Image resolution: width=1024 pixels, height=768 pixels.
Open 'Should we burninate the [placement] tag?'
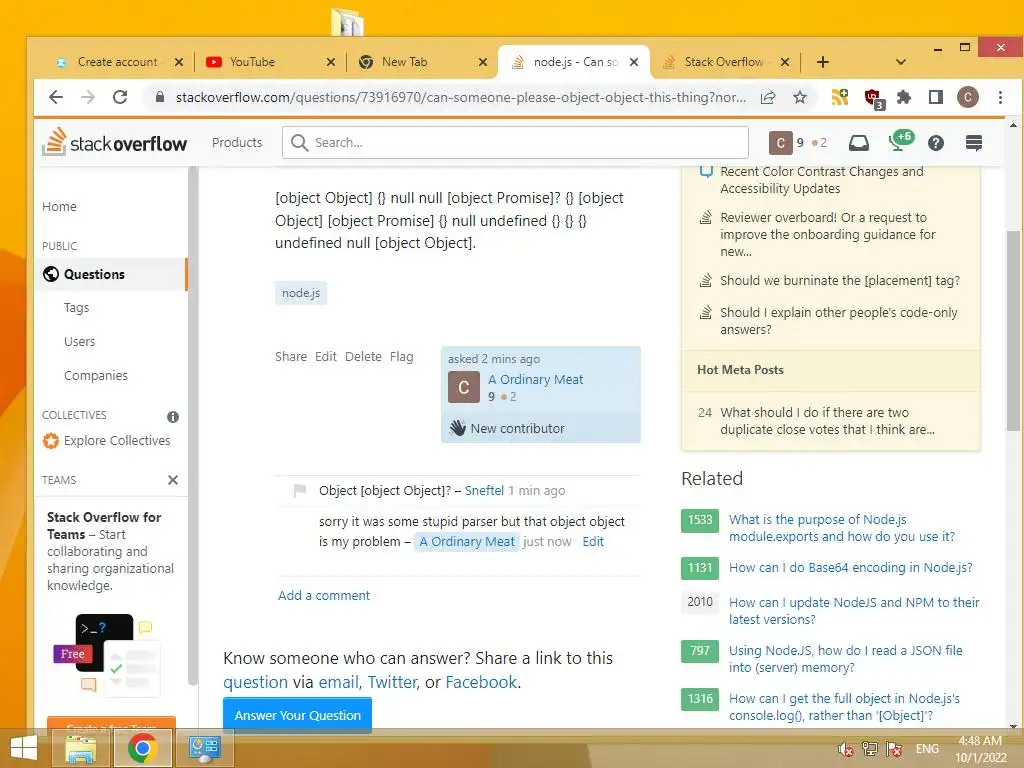[840, 281]
